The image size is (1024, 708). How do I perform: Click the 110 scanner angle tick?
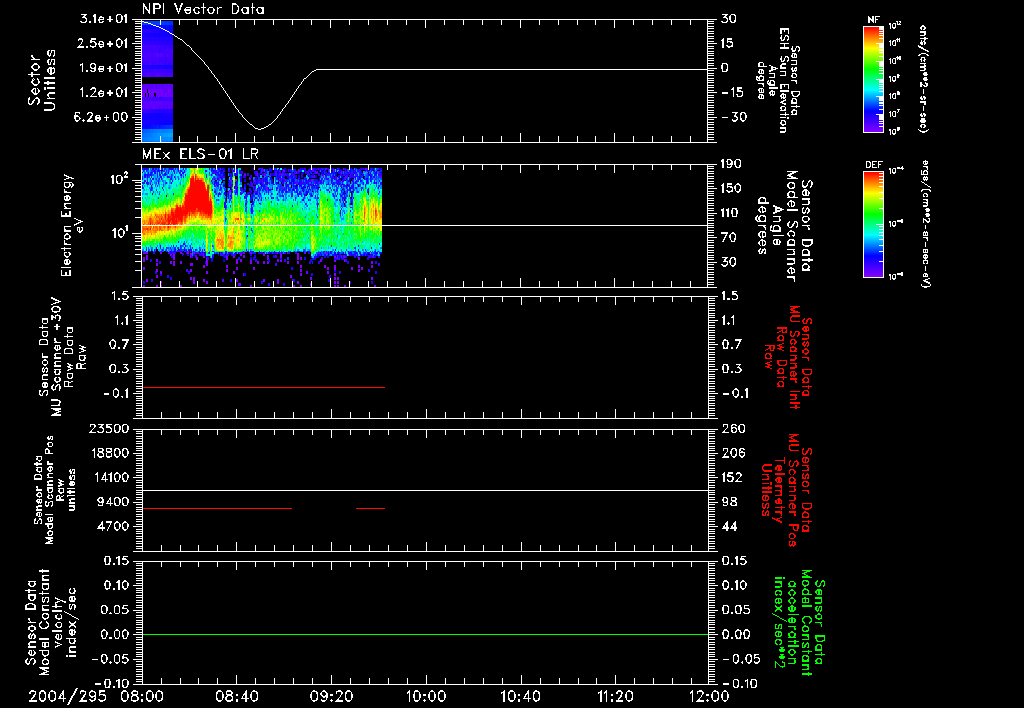pos(731,213)
